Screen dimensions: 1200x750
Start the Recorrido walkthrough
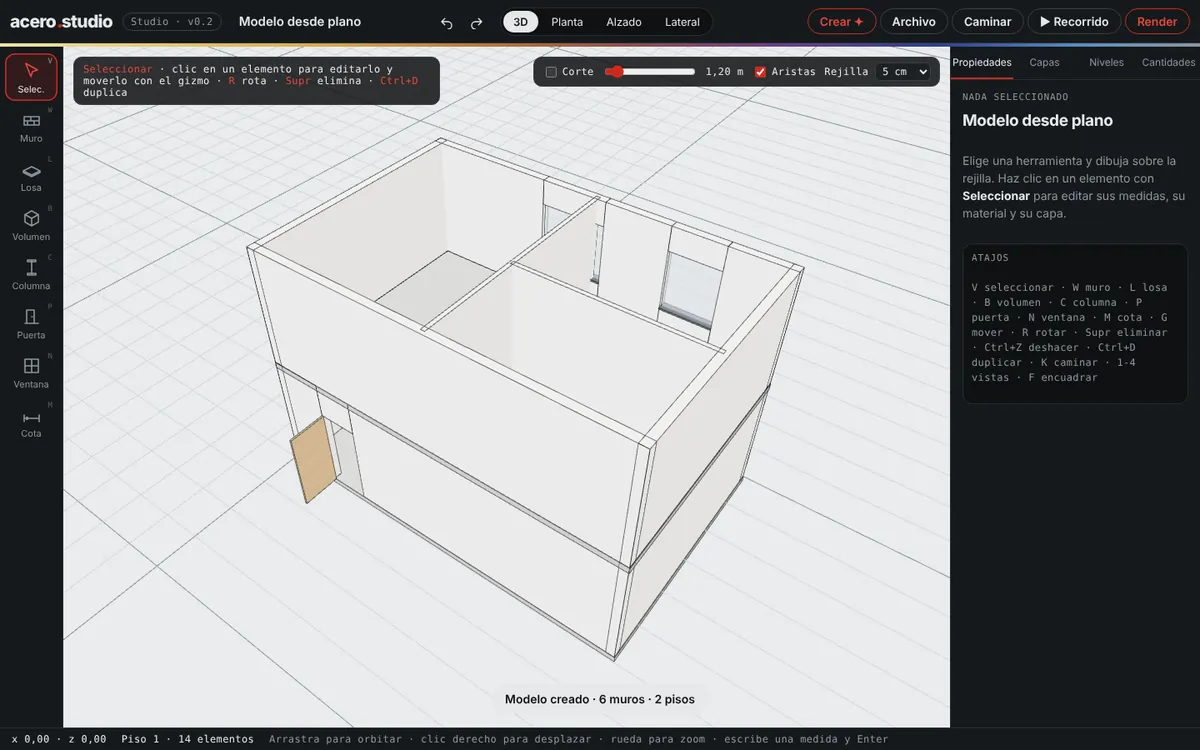click(x=1075, y=22)
